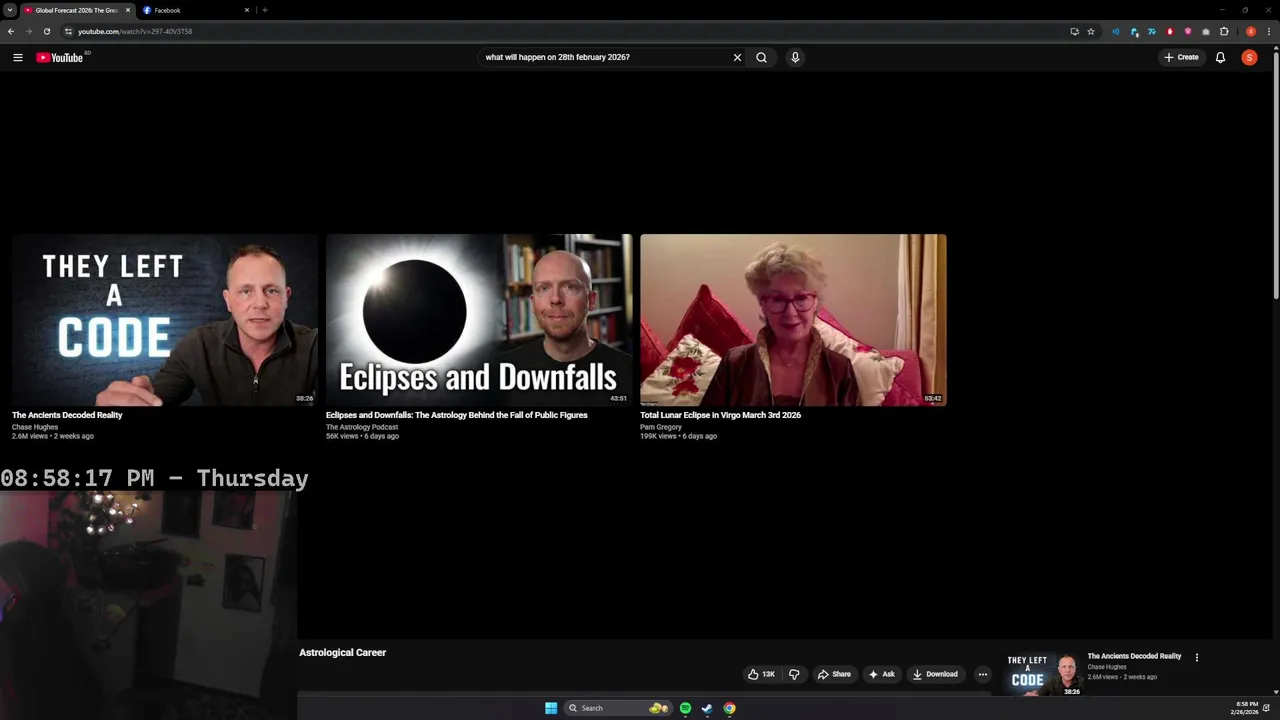Screen dimensions: 1280x720
Task: Open Steam from the taskbar
Action: (707, 708)
